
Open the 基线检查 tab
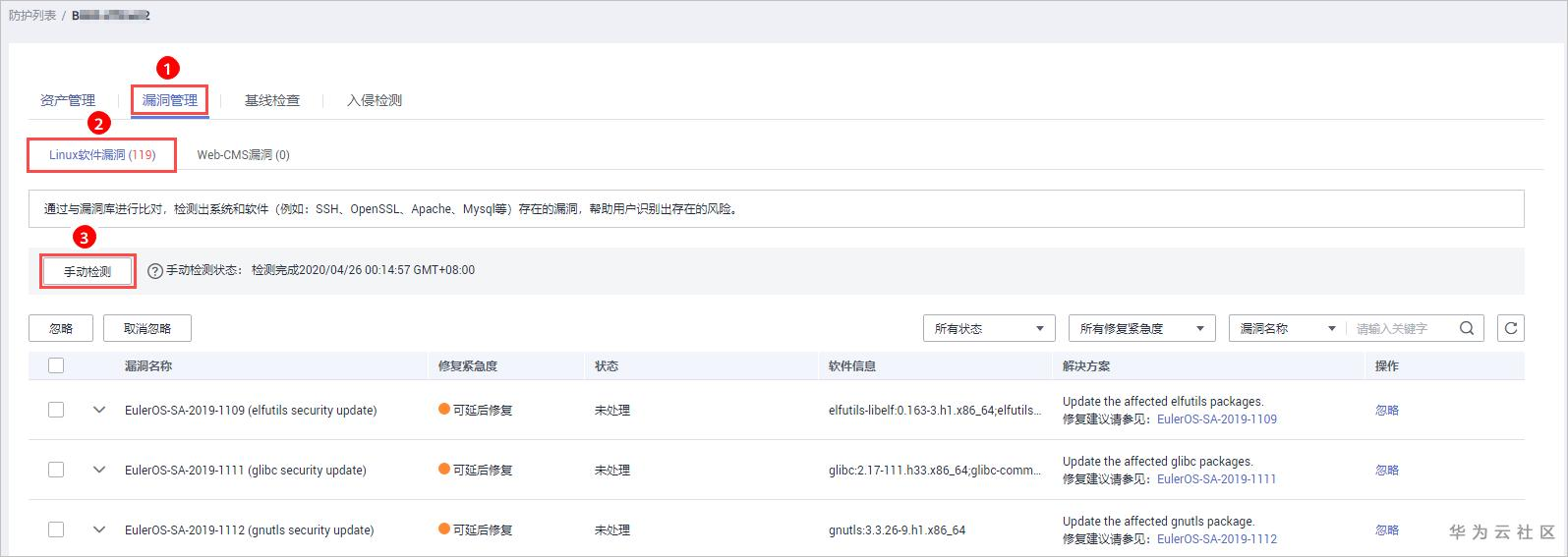tap(272, 100)
